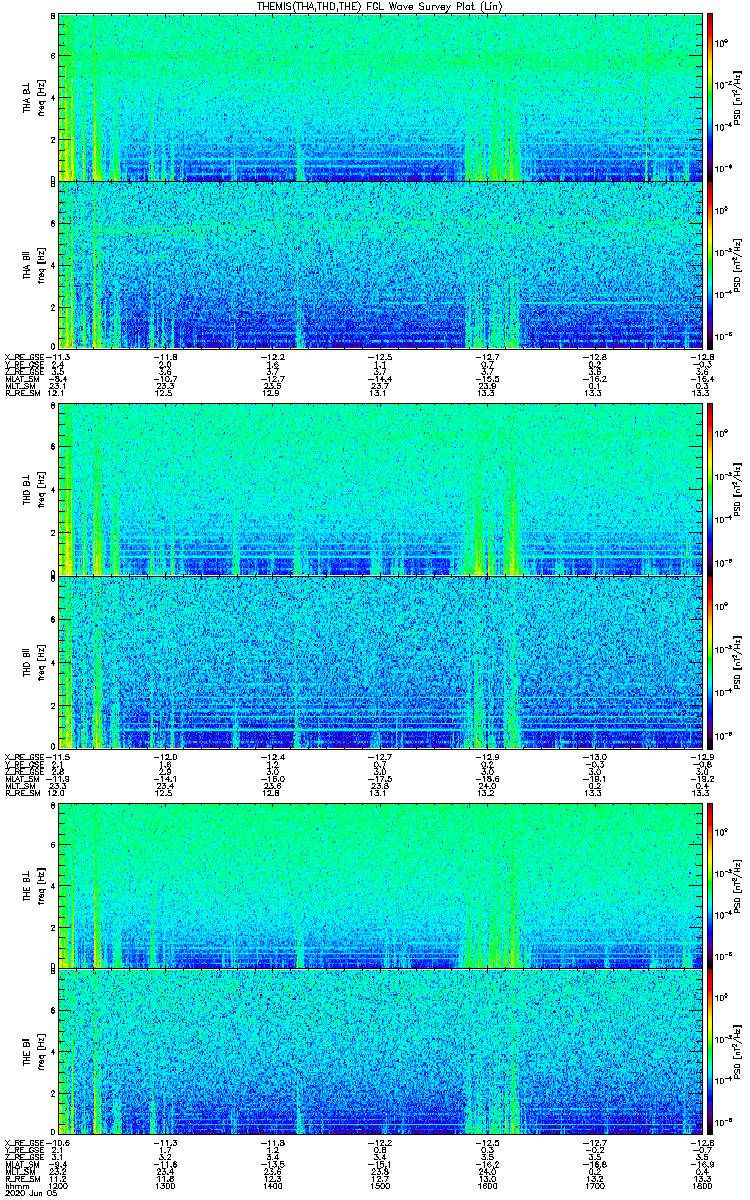Viewport: 750px width, 1200px height.
Task: Click the color bar beside THE B-perpendicular panel
Action: (x=711, y=884)
